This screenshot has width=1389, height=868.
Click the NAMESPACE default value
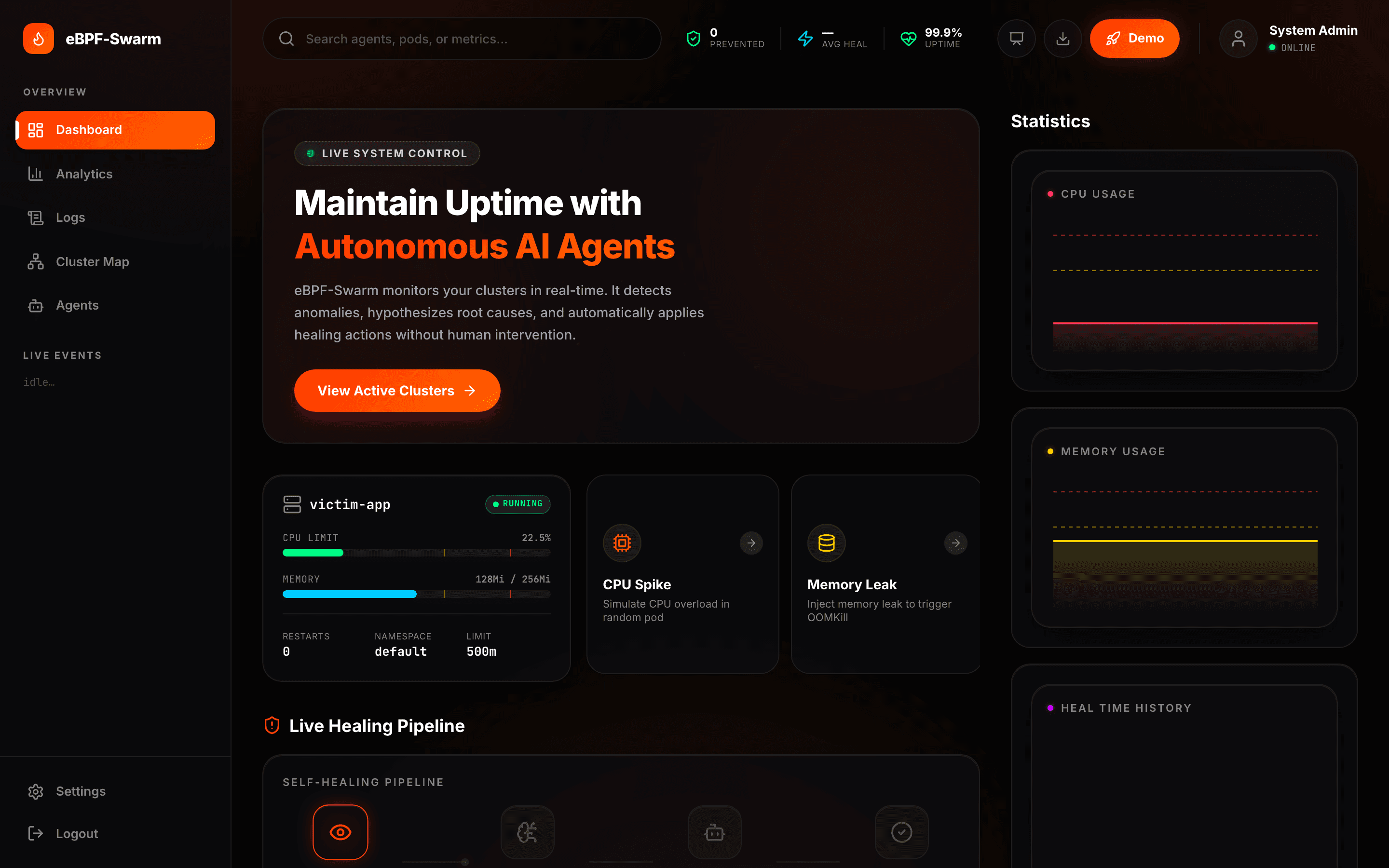(x=401, y=651)
